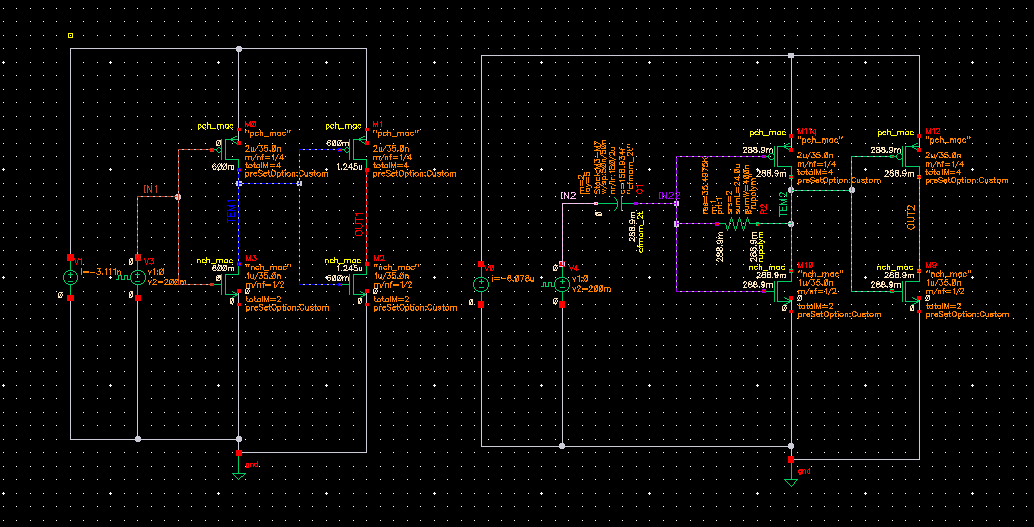Click the 1.245u annotation under M1
Image resolution: width=1034 pixels, height=527 pixels.
pos(351,168)
